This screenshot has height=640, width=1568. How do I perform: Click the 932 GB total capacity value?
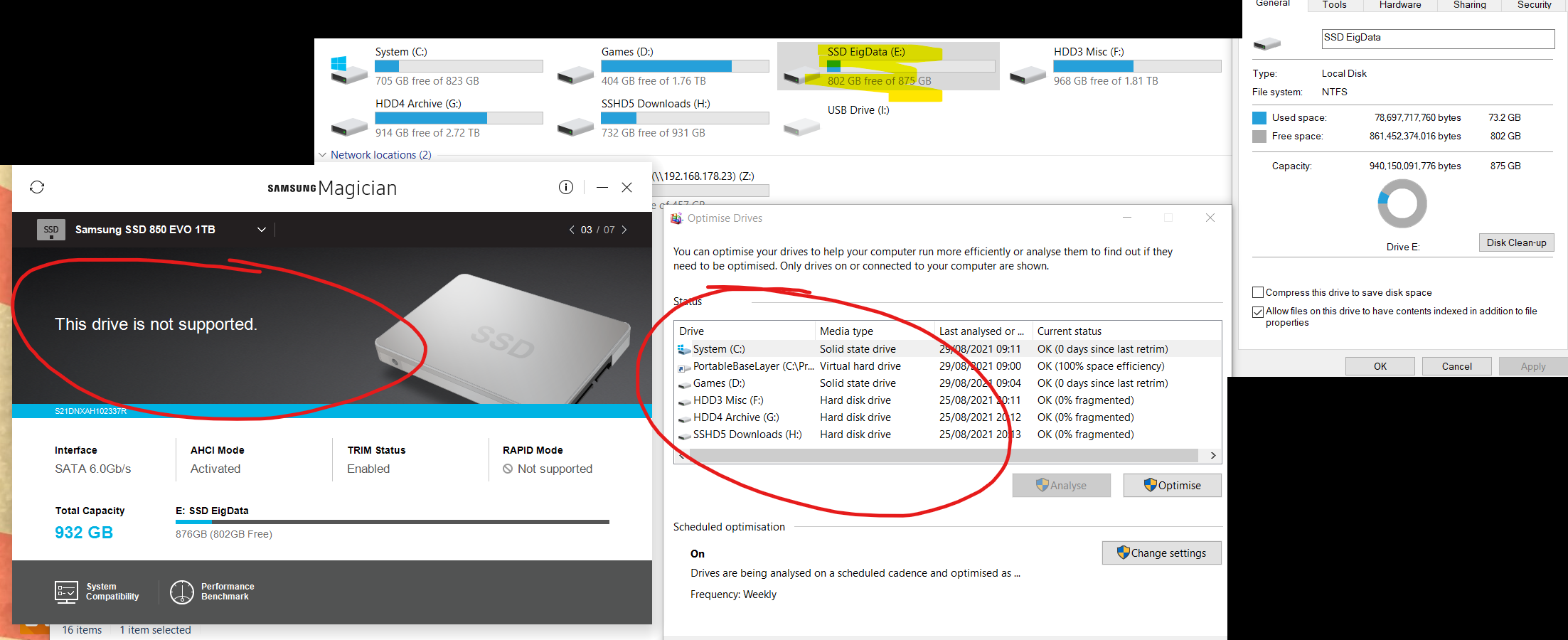[x=84, y=533]
